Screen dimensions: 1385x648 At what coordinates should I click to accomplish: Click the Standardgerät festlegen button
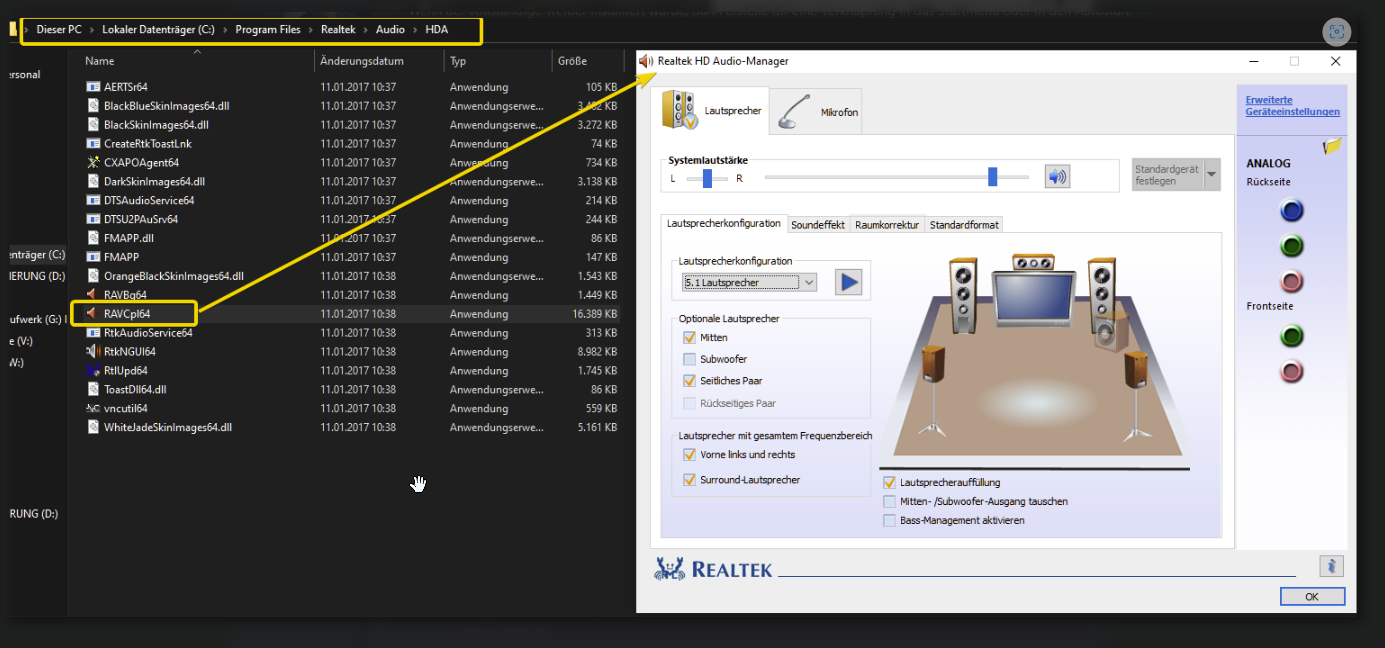coord(1168,175)
